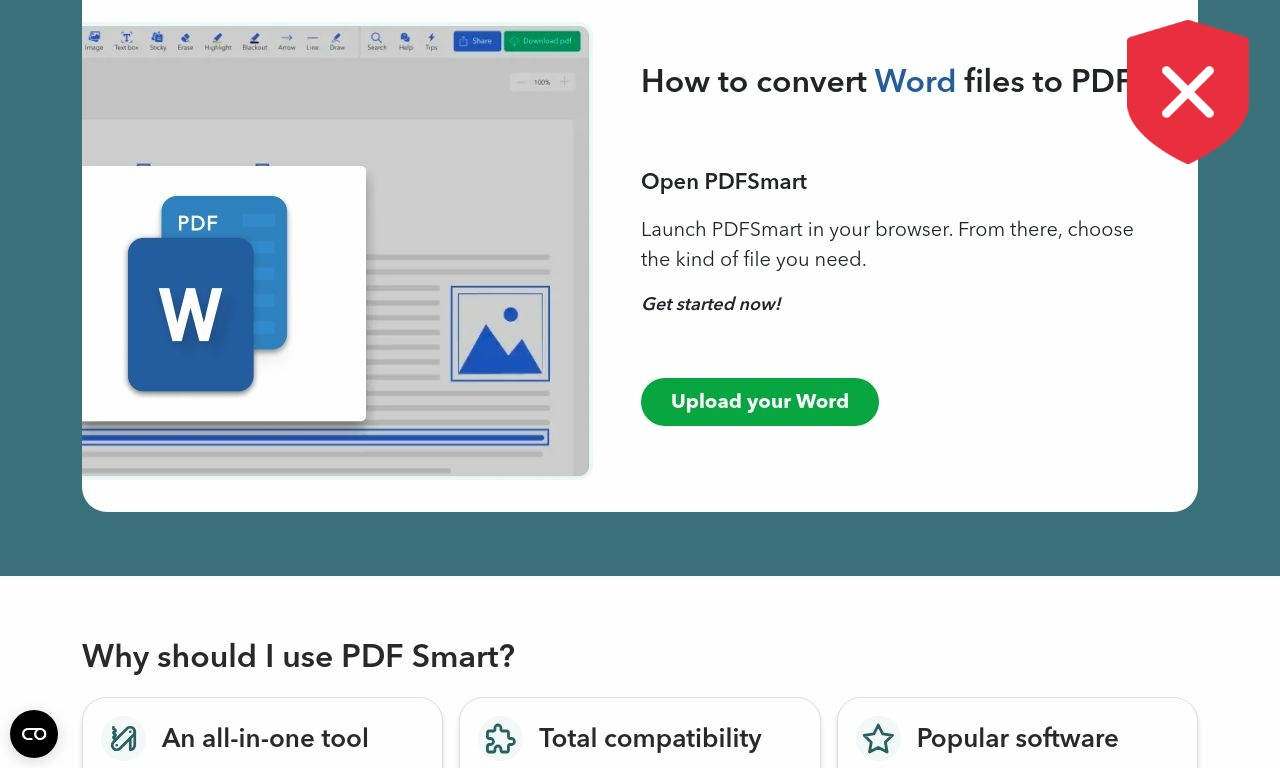Click the How to convert Word files heading
1280x768 pixels.
pyautogui.click(x=886, y=81)
